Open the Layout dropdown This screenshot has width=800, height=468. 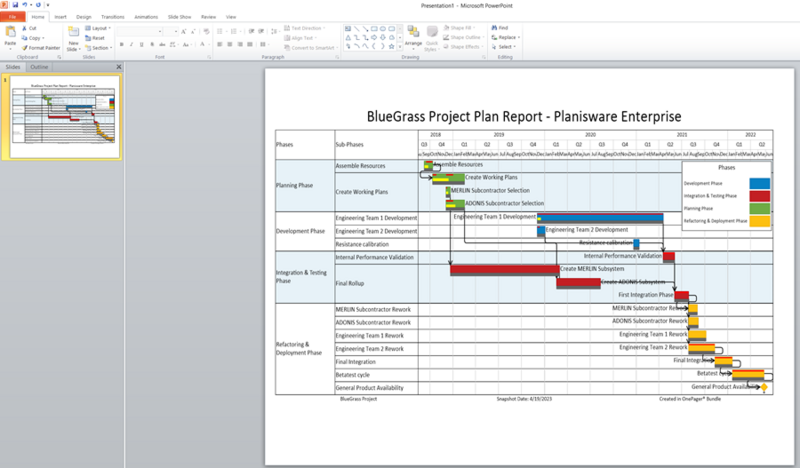(98, 28)
